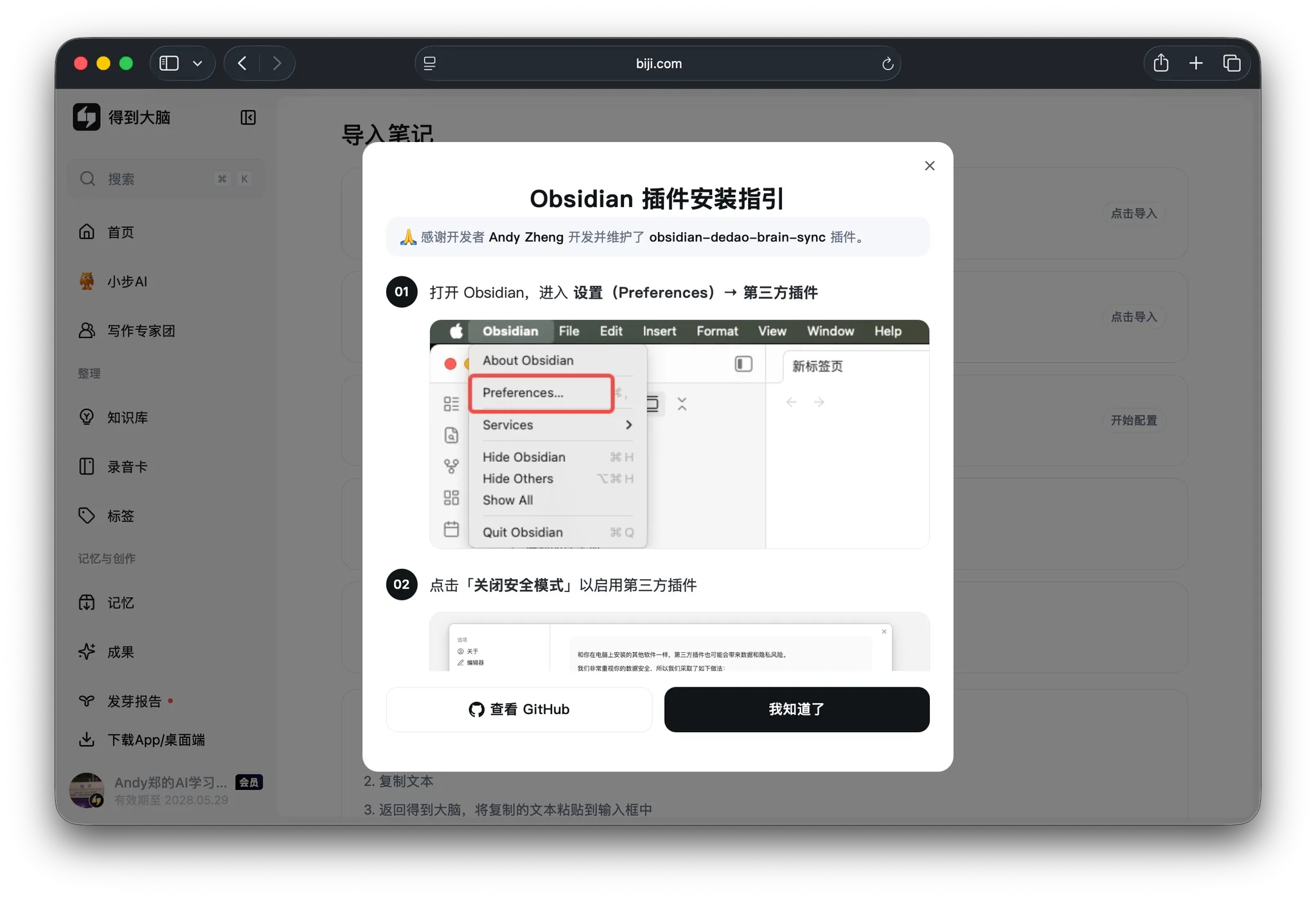Open the Safari share icon

1160,63
